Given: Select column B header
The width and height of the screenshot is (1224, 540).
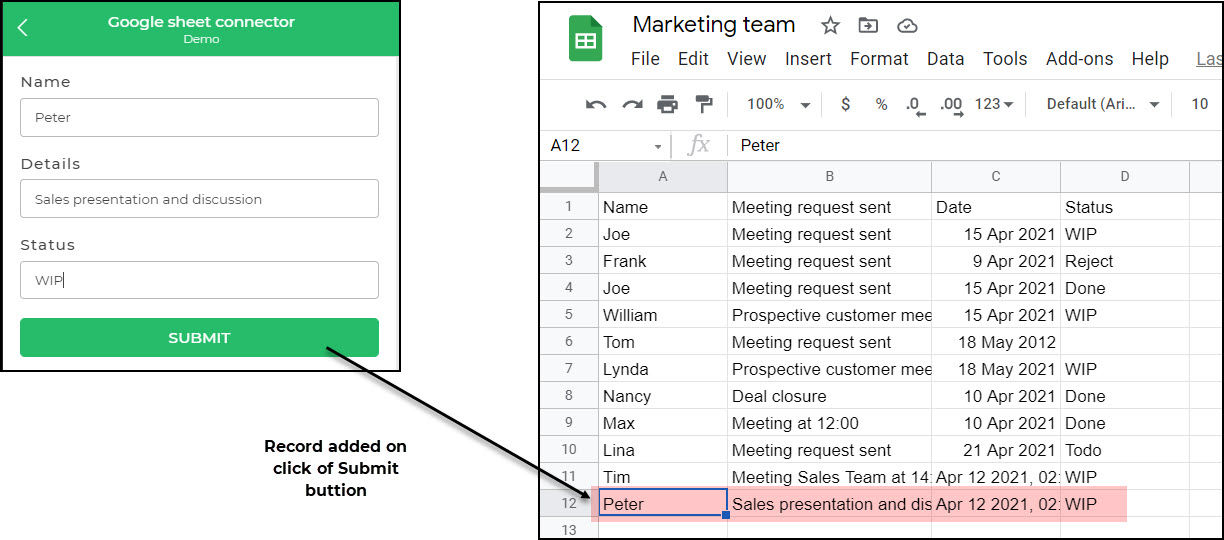Looking at the screenshot, I should click(829, 177).
